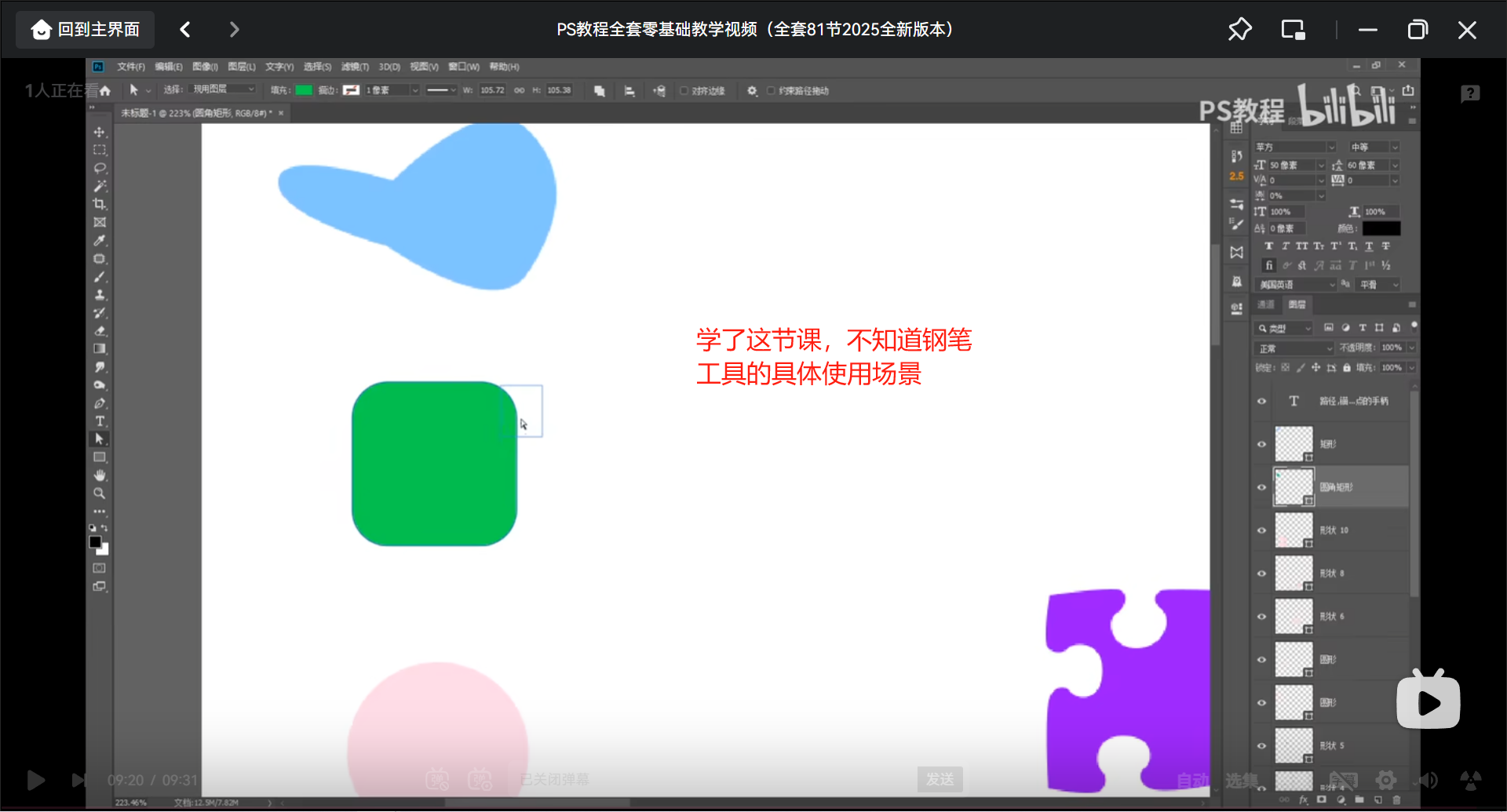Hide the 形状 8 layer
This screenshot has height=812, width=1507.
pyautogui.click(x=1262, y=573)
